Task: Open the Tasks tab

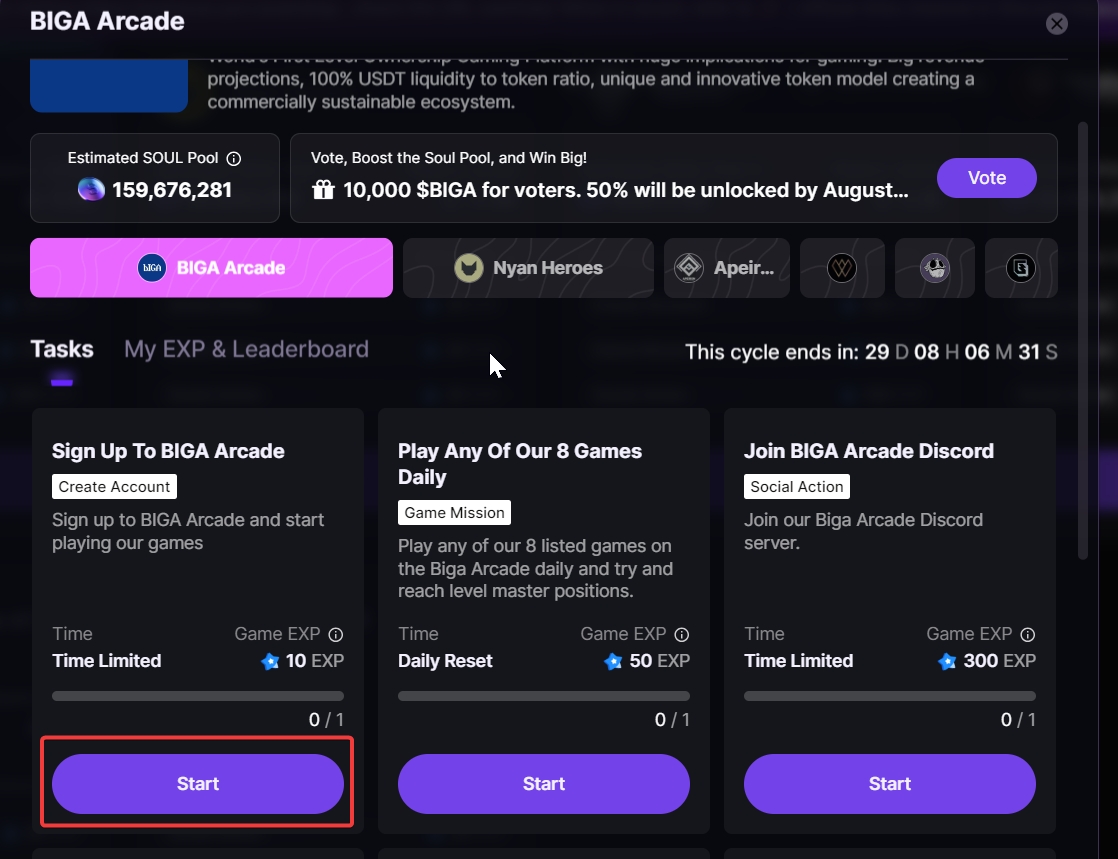Action: tap(62, 349)
